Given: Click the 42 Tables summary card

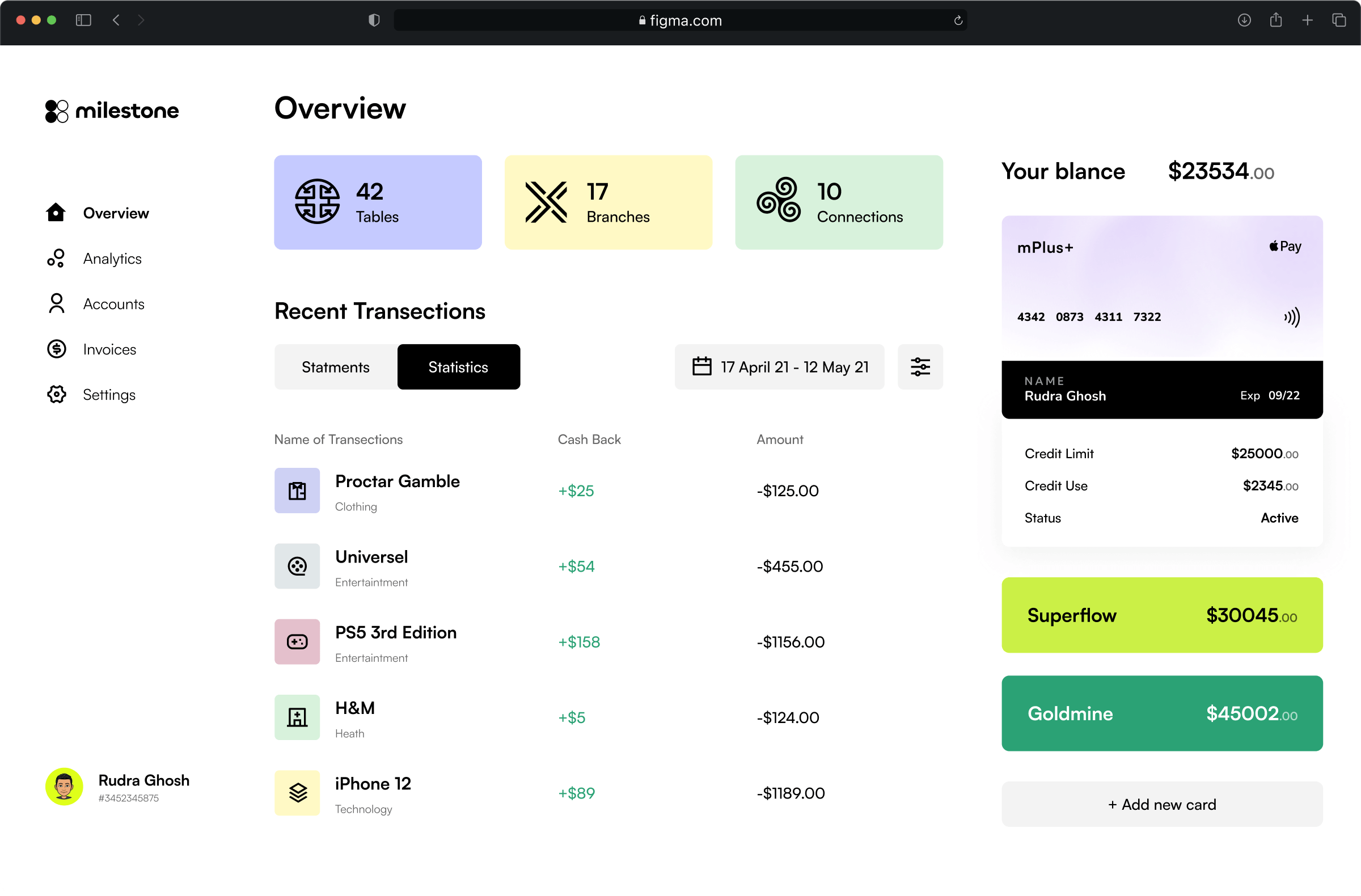Looking at the screenshot, I should click(378, 202).
